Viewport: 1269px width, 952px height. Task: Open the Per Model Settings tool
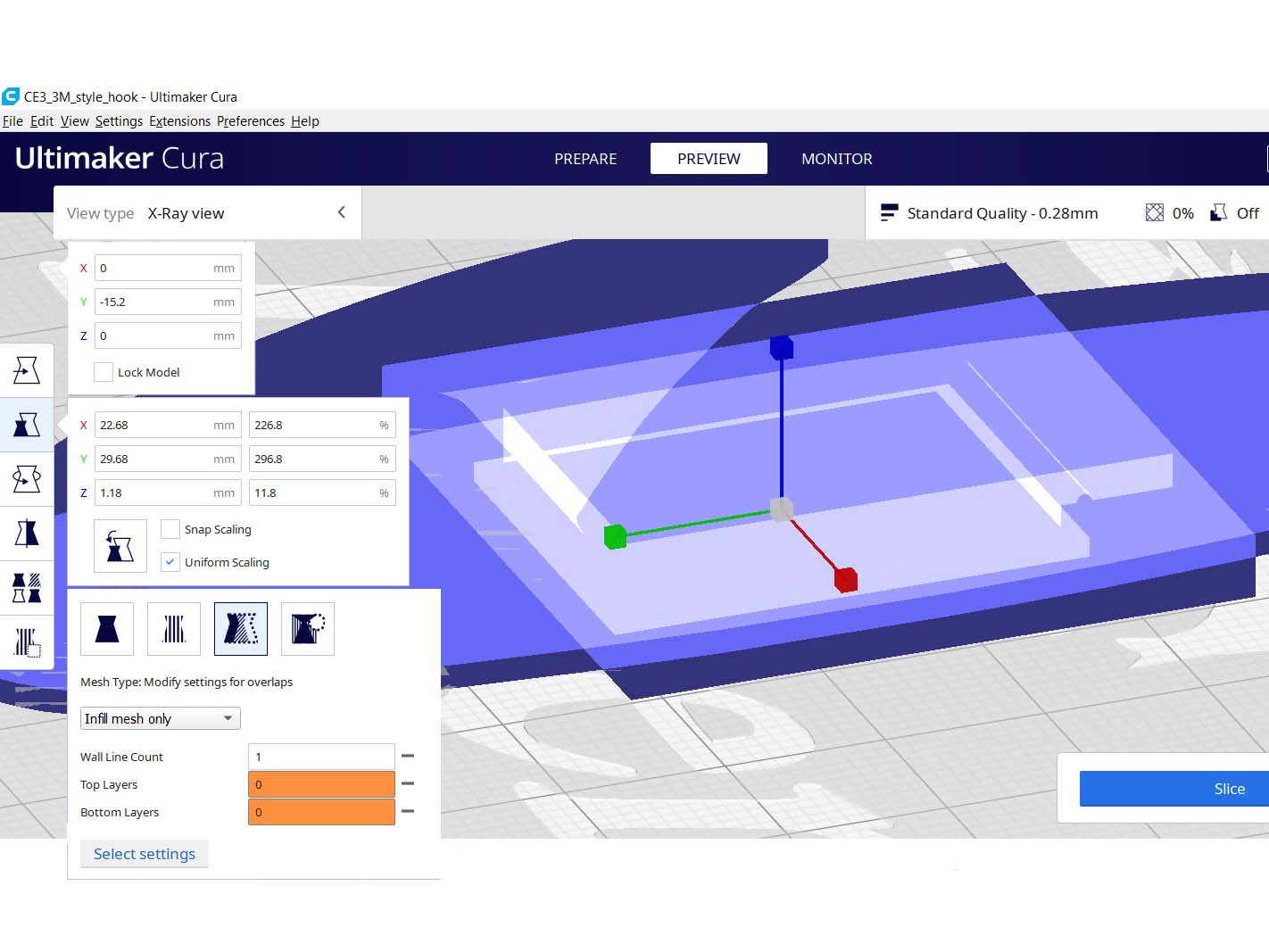pyautogui.click(x=27, y=587)
